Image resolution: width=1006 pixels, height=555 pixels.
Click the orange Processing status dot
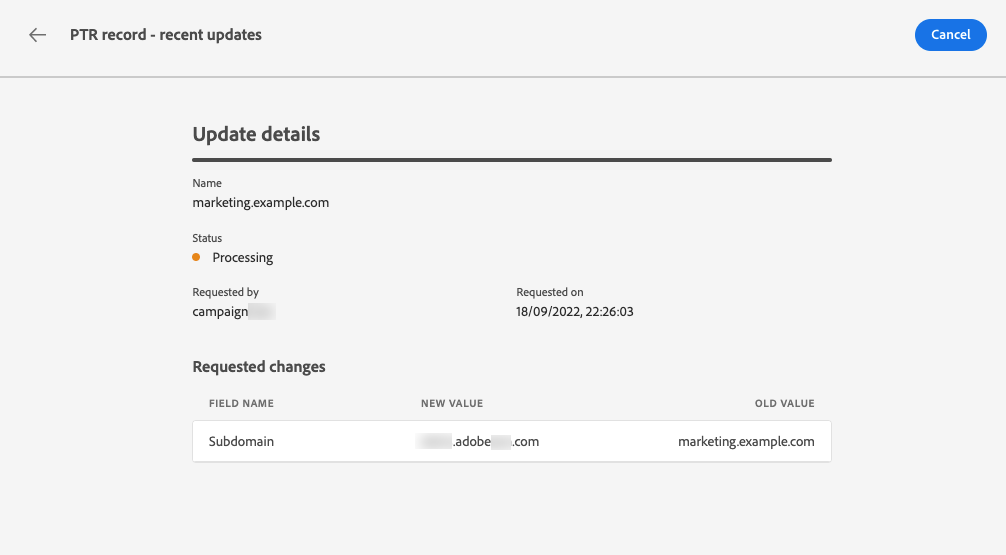(x=197, y=257)
